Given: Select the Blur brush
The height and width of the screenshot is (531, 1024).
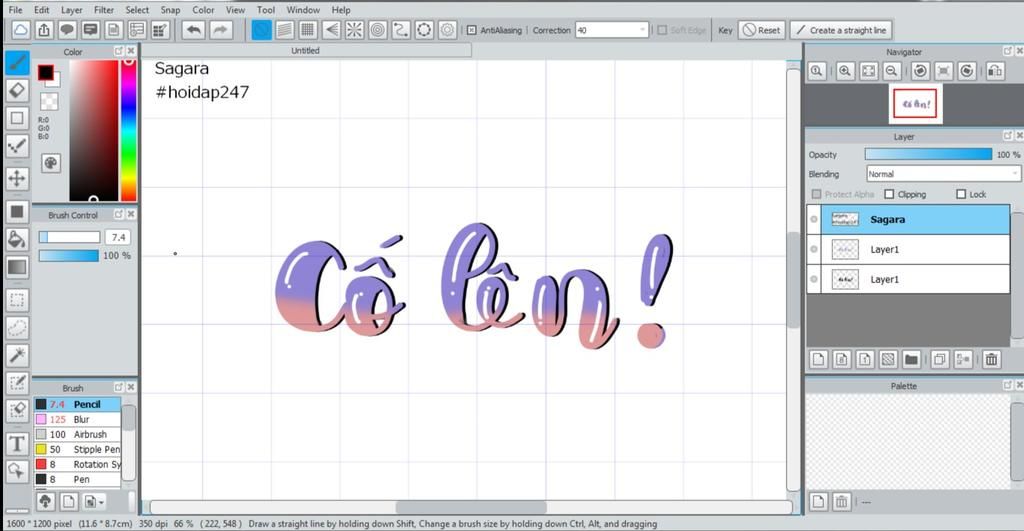Looking at the screenshot, I should [78, 419].
